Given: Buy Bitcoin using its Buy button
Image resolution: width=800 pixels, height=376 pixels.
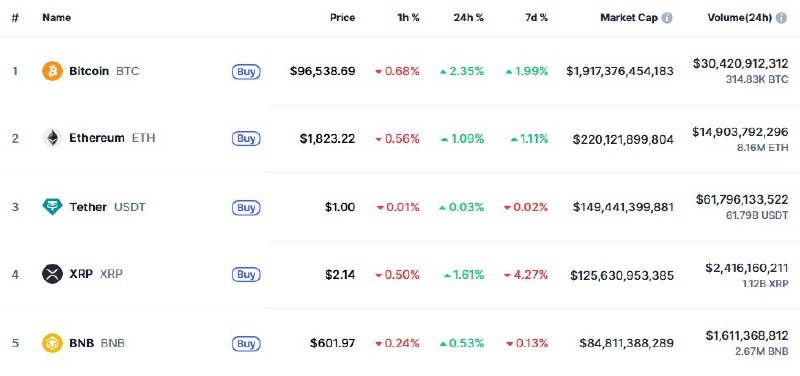Looking at the screenshot, I should [x=246, y=71].
